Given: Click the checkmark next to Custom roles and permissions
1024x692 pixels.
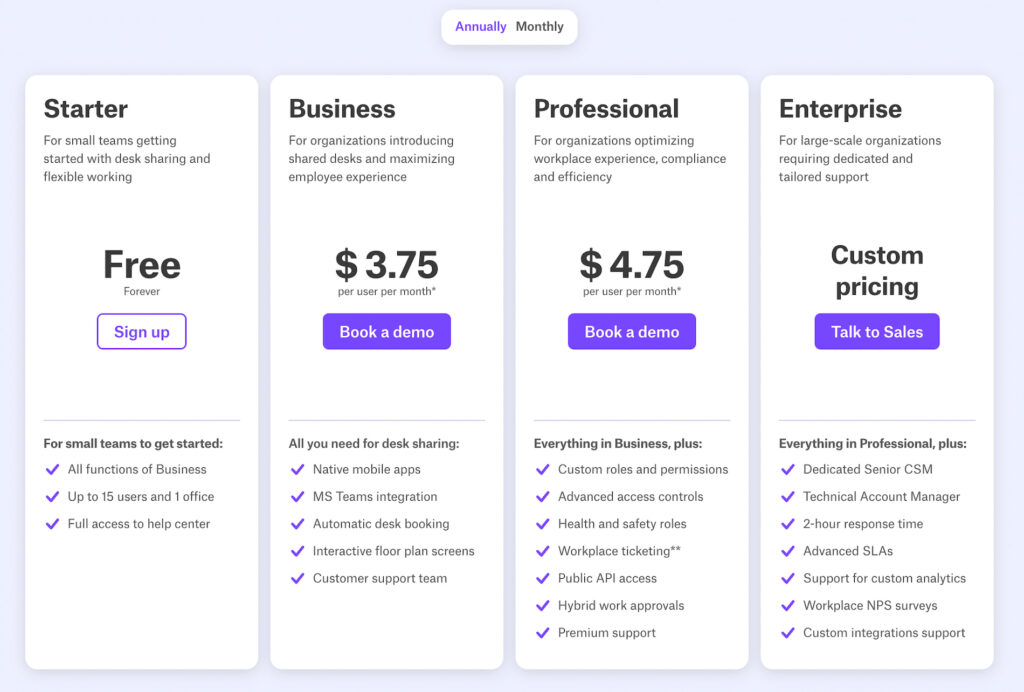Looking at the screenshot, I should tap(542, 469).
